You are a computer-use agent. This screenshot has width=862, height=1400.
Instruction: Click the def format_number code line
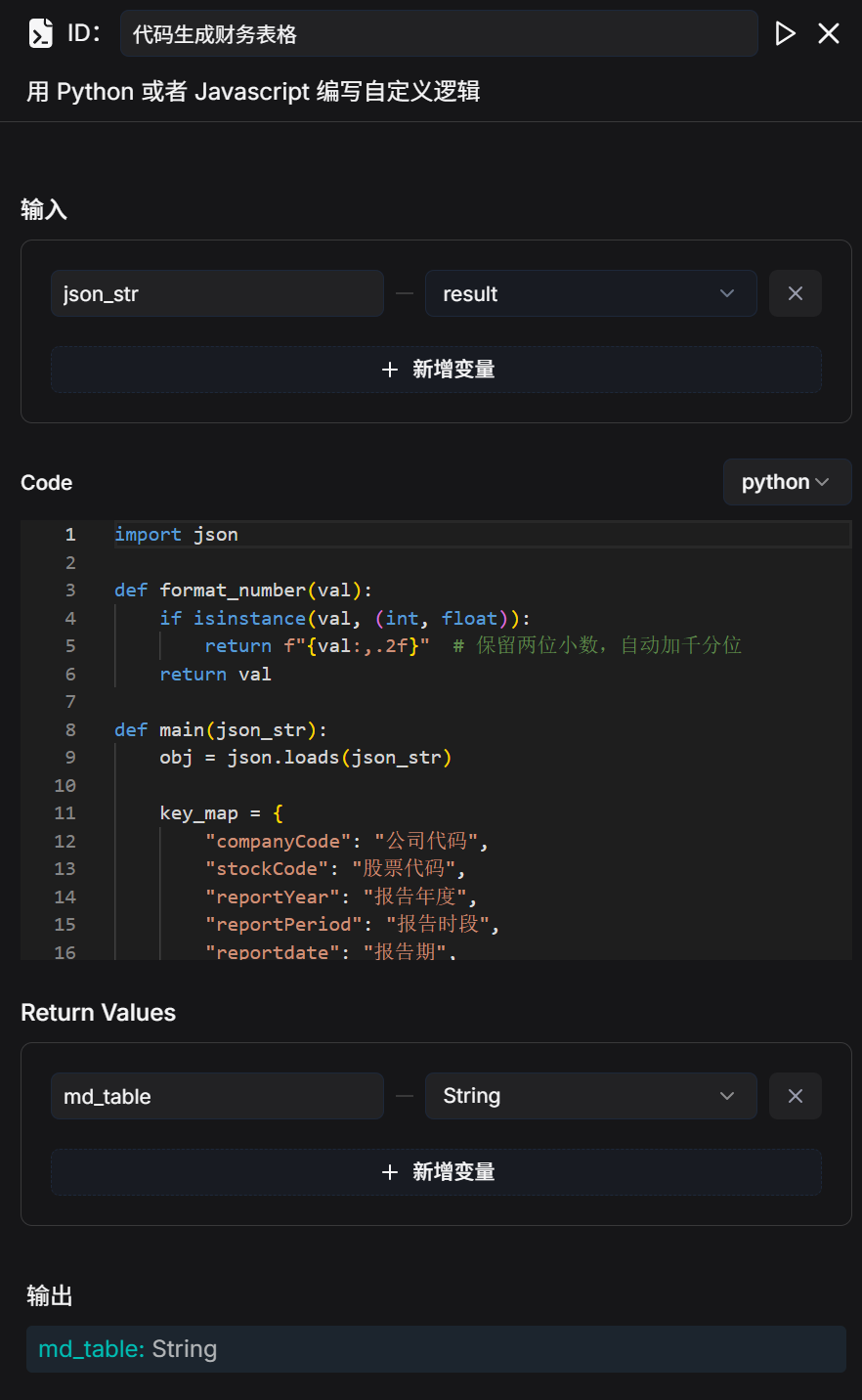coord(242,591)
